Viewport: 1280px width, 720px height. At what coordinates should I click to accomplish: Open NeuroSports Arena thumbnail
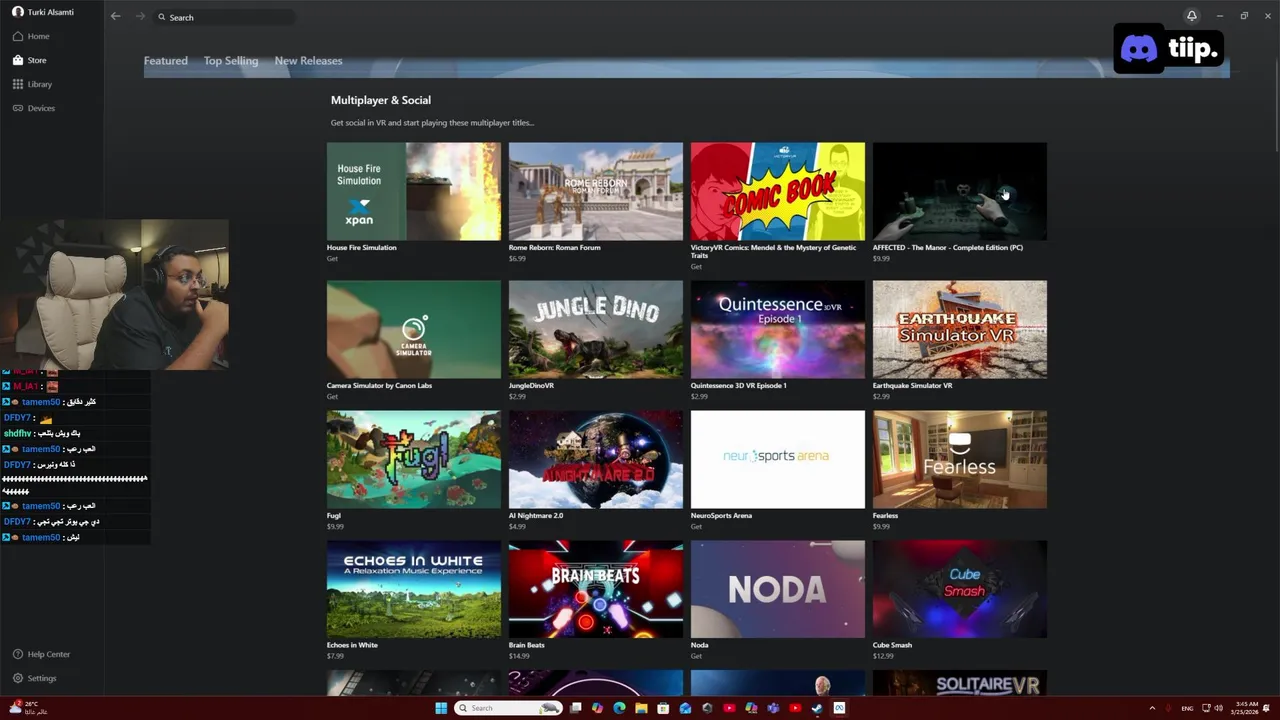pos(778,459)
